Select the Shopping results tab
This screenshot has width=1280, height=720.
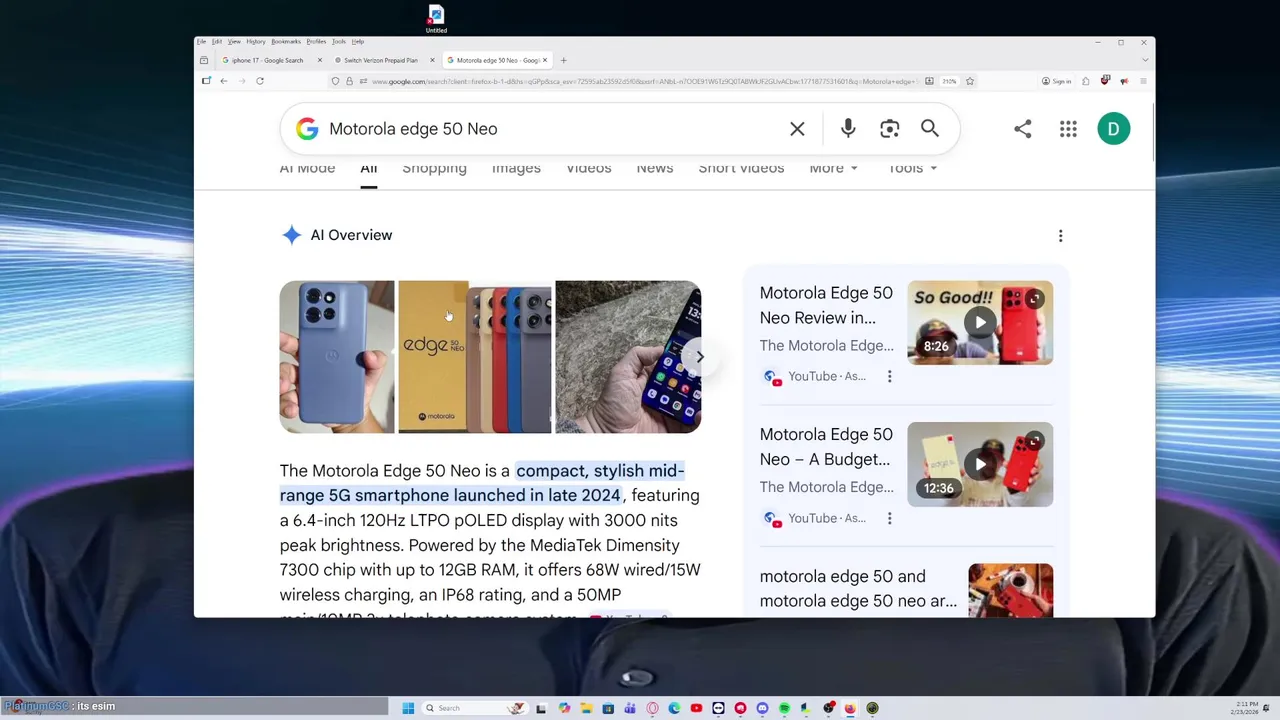pos(434,168)
